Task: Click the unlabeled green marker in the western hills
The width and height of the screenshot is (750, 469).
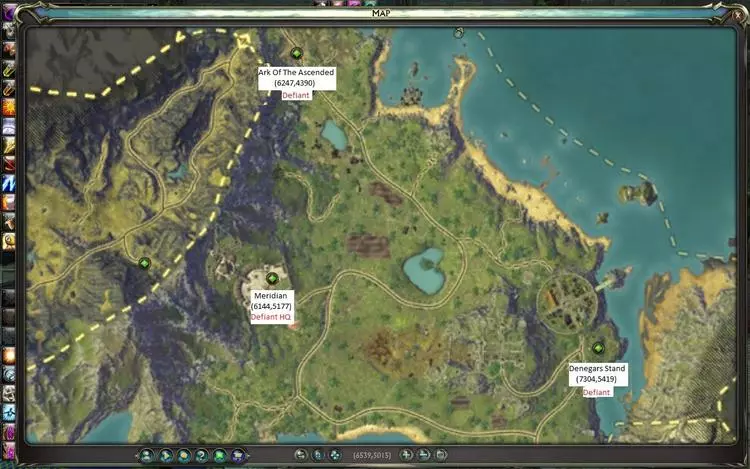Action: tap(144, 263)
